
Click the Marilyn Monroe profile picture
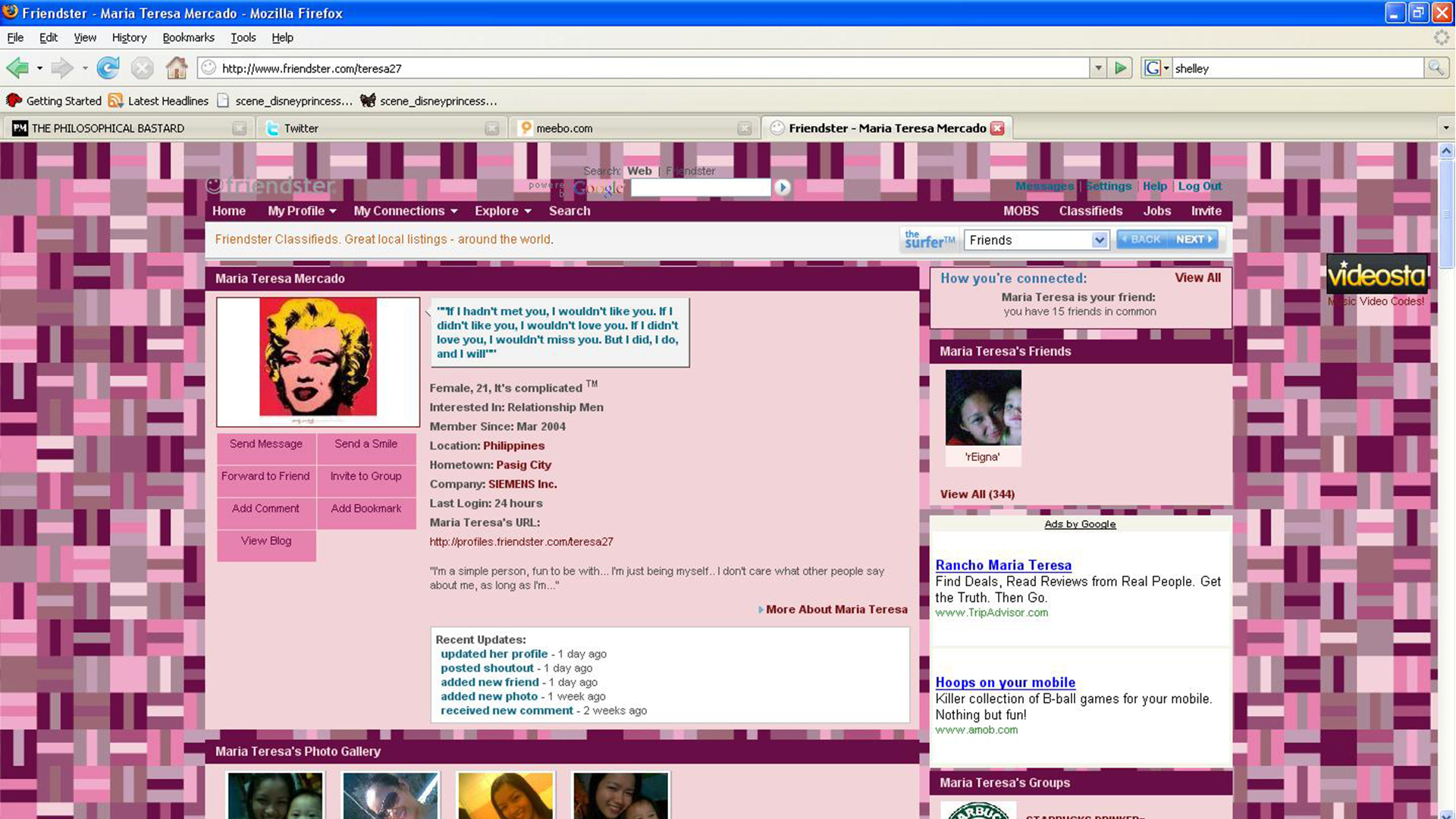pos(318,361)
